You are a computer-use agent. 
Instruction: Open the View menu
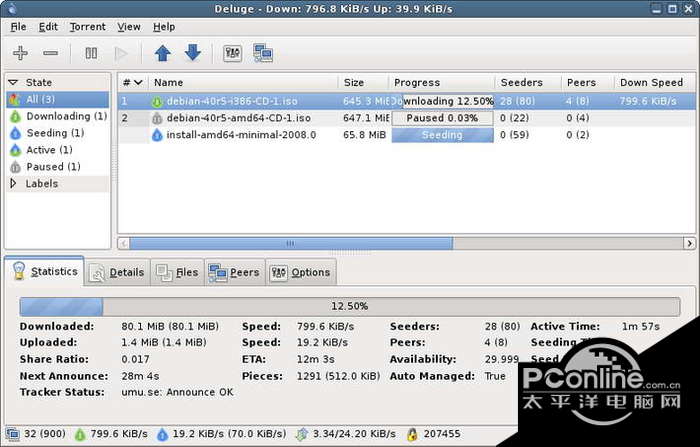[129, 27]
